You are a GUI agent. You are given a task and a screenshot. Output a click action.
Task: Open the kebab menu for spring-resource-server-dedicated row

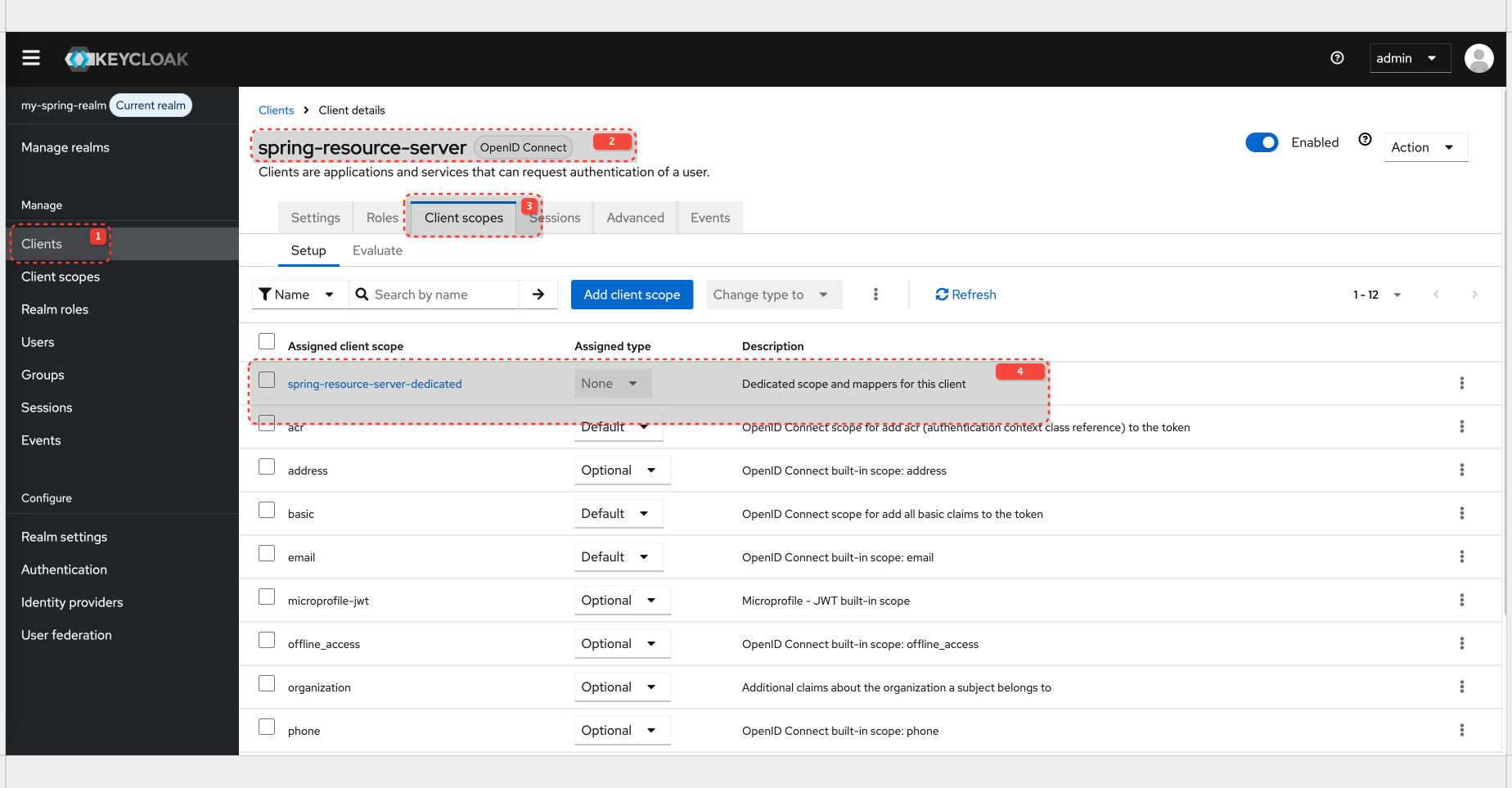point(1462,383)
